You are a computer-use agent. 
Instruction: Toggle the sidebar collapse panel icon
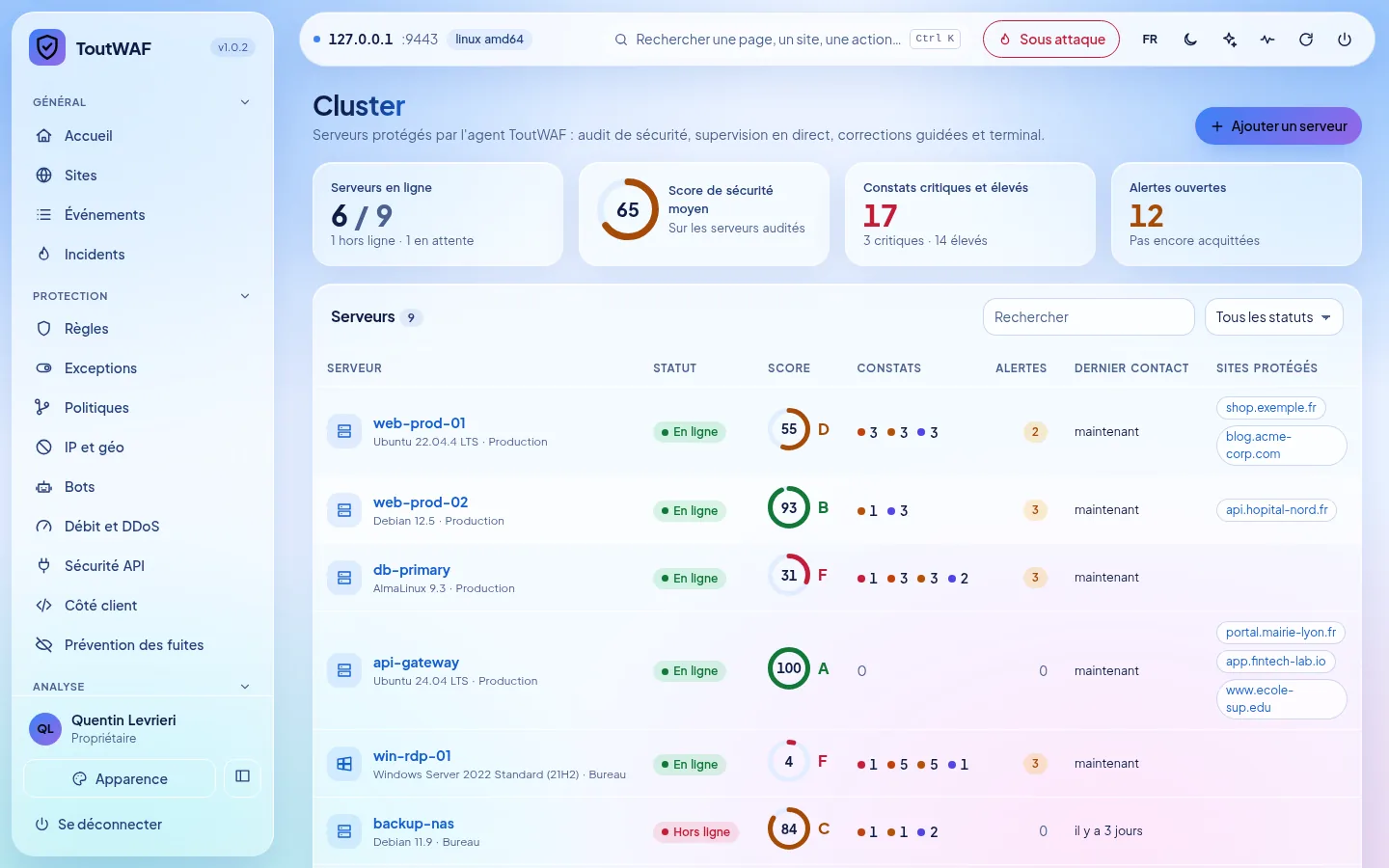click(243, 776)
